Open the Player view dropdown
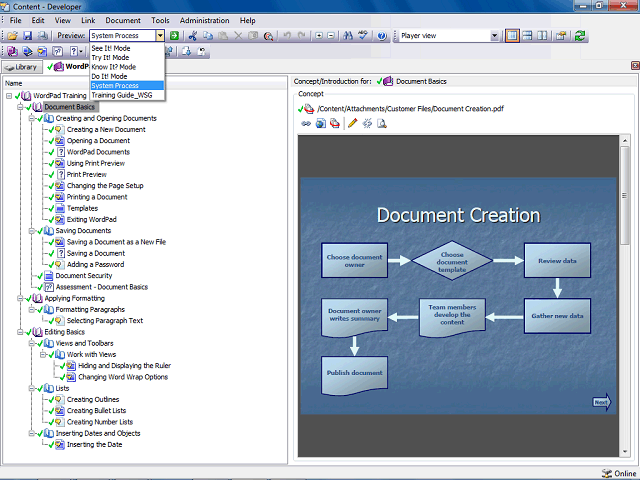This screenshot has height=480, width=640. 494,36
